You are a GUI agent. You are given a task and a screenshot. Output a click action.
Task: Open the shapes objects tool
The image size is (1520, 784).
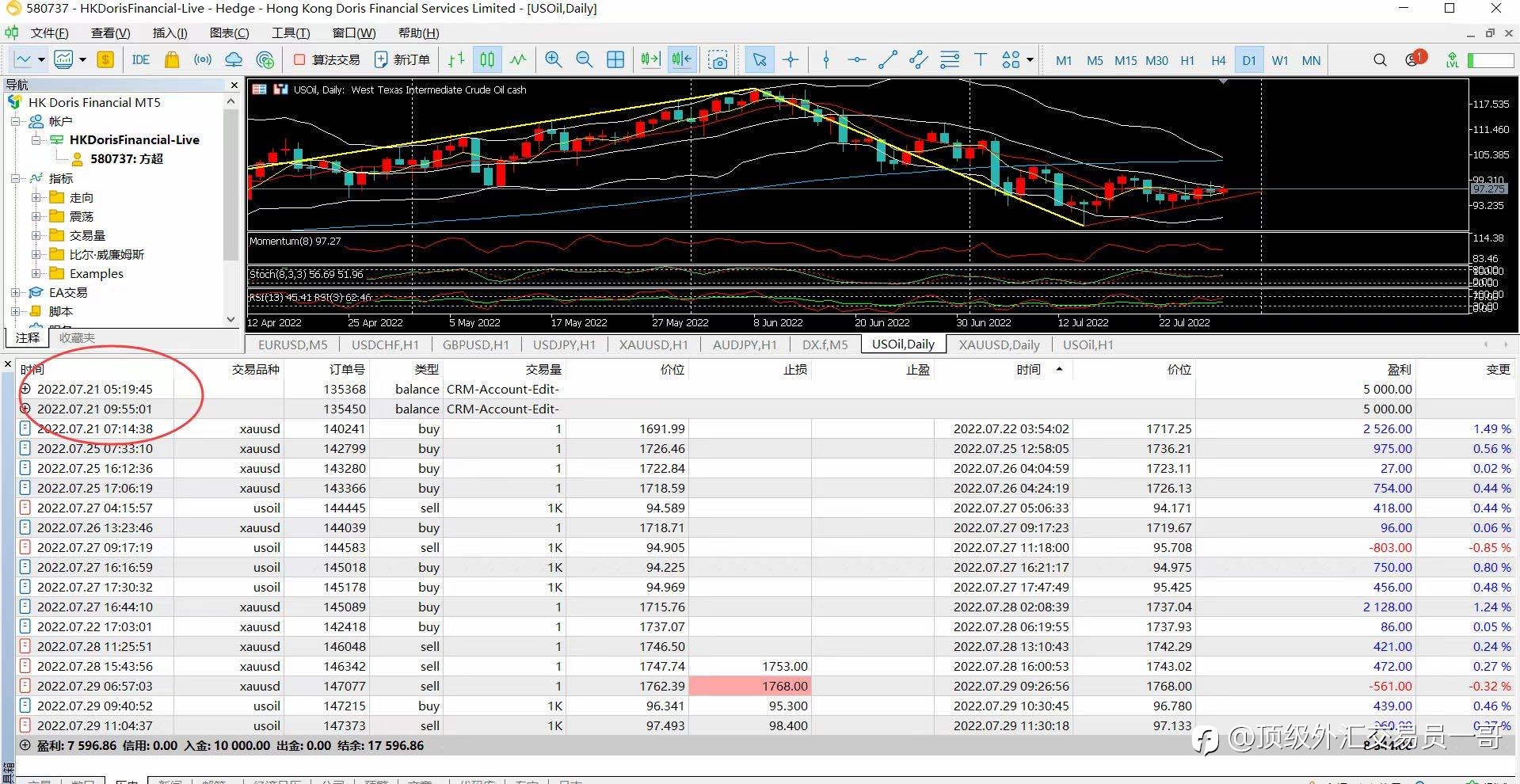click(1011, 59)
